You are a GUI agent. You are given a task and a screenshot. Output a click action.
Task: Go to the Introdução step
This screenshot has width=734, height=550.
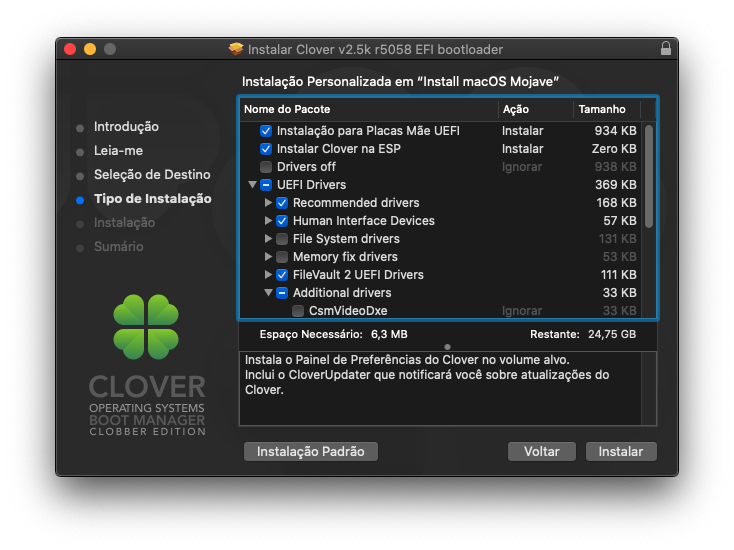pos(126,127)
